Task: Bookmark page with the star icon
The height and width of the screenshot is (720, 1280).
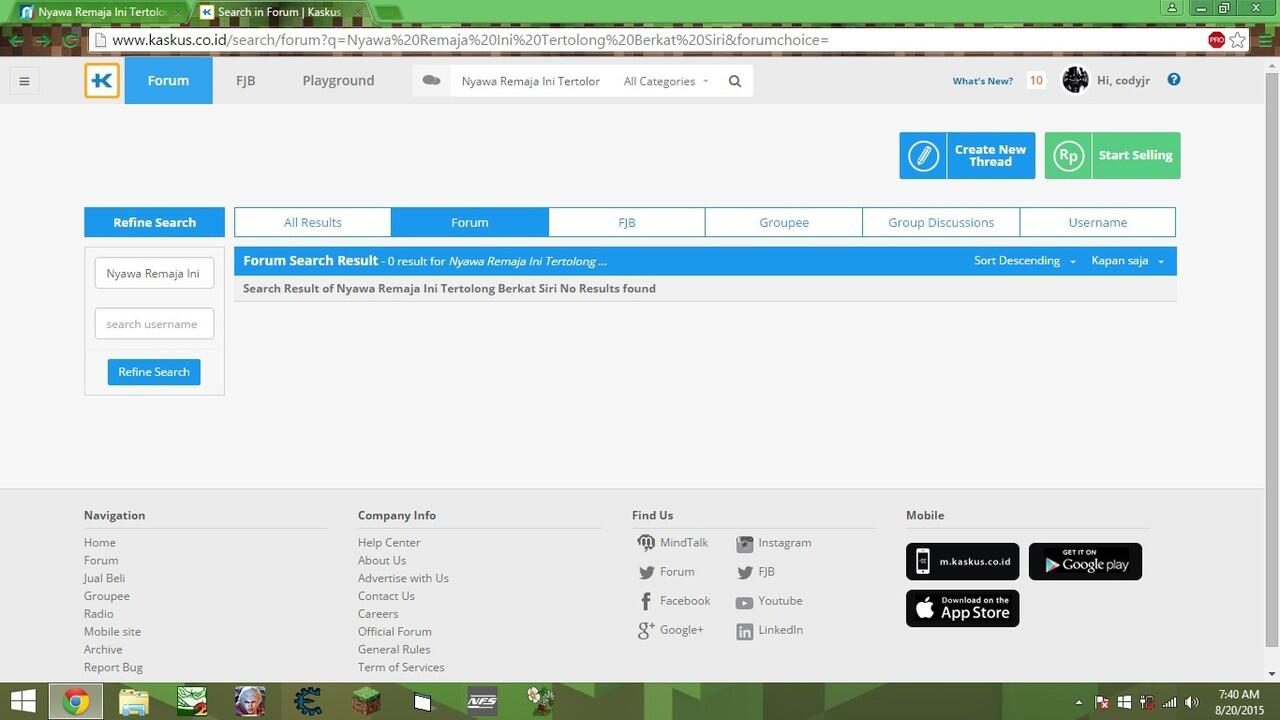Action: click(x=1238, y=40)
